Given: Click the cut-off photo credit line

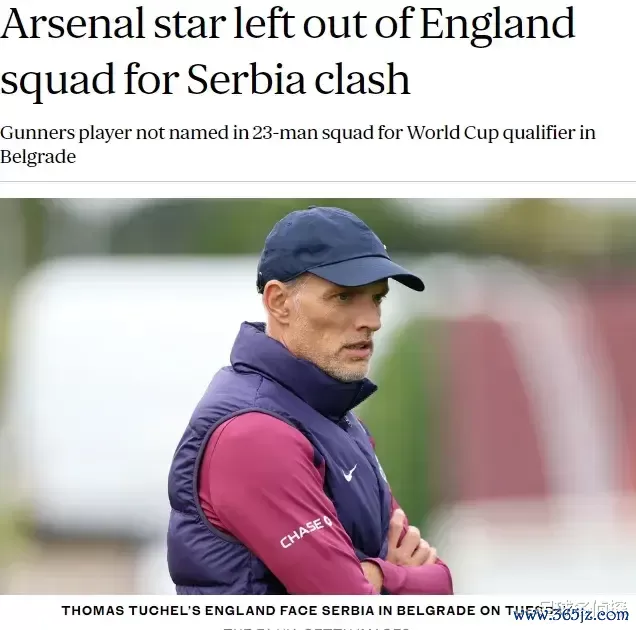Looking at the screenshot, I should pyautogui.click(x=318, y=627).
